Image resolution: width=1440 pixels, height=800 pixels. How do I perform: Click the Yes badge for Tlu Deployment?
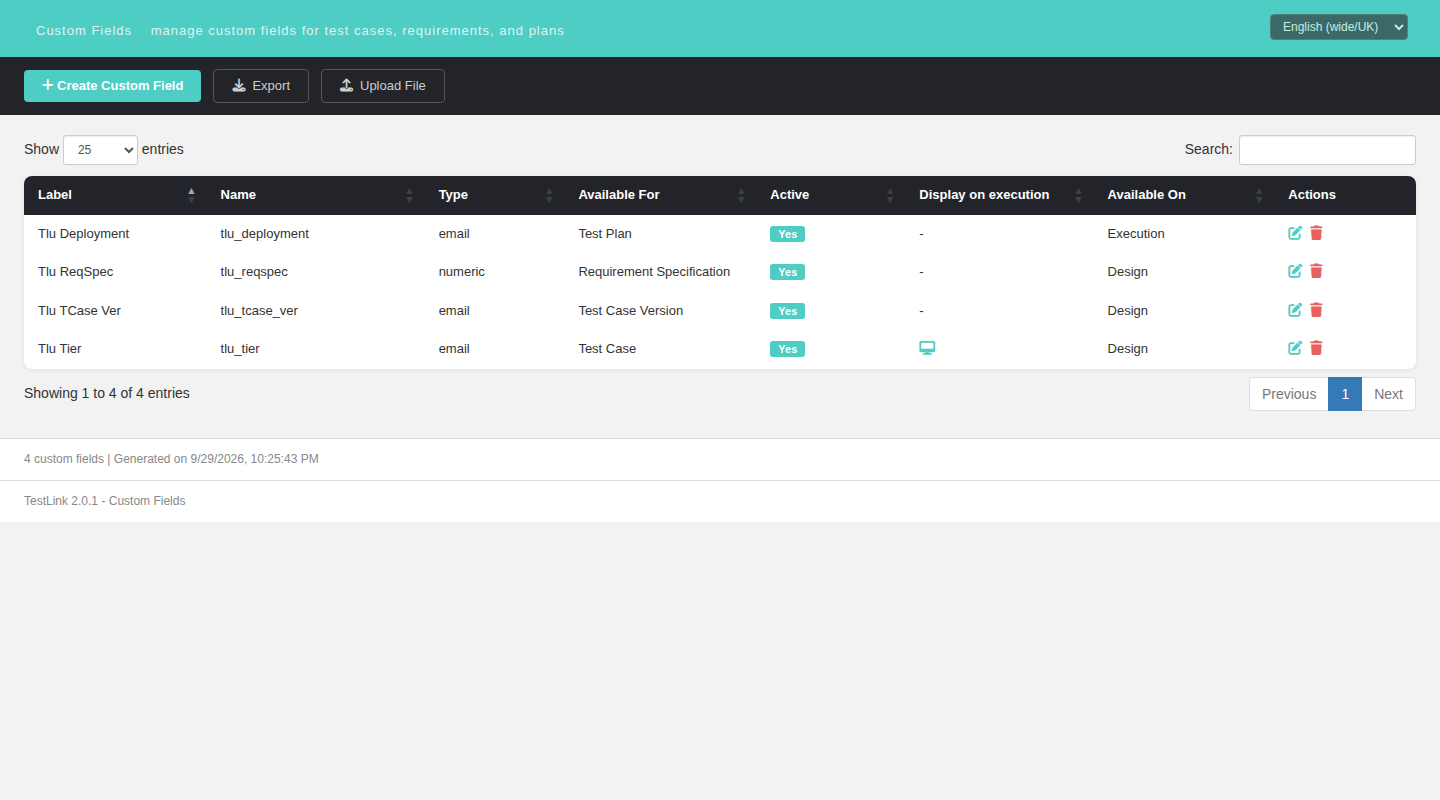[x=787, y=234]
